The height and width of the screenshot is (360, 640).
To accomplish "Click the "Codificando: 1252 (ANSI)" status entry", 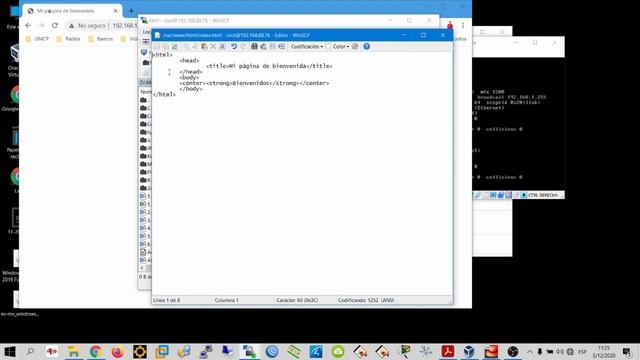I will [x=366, y=300].
